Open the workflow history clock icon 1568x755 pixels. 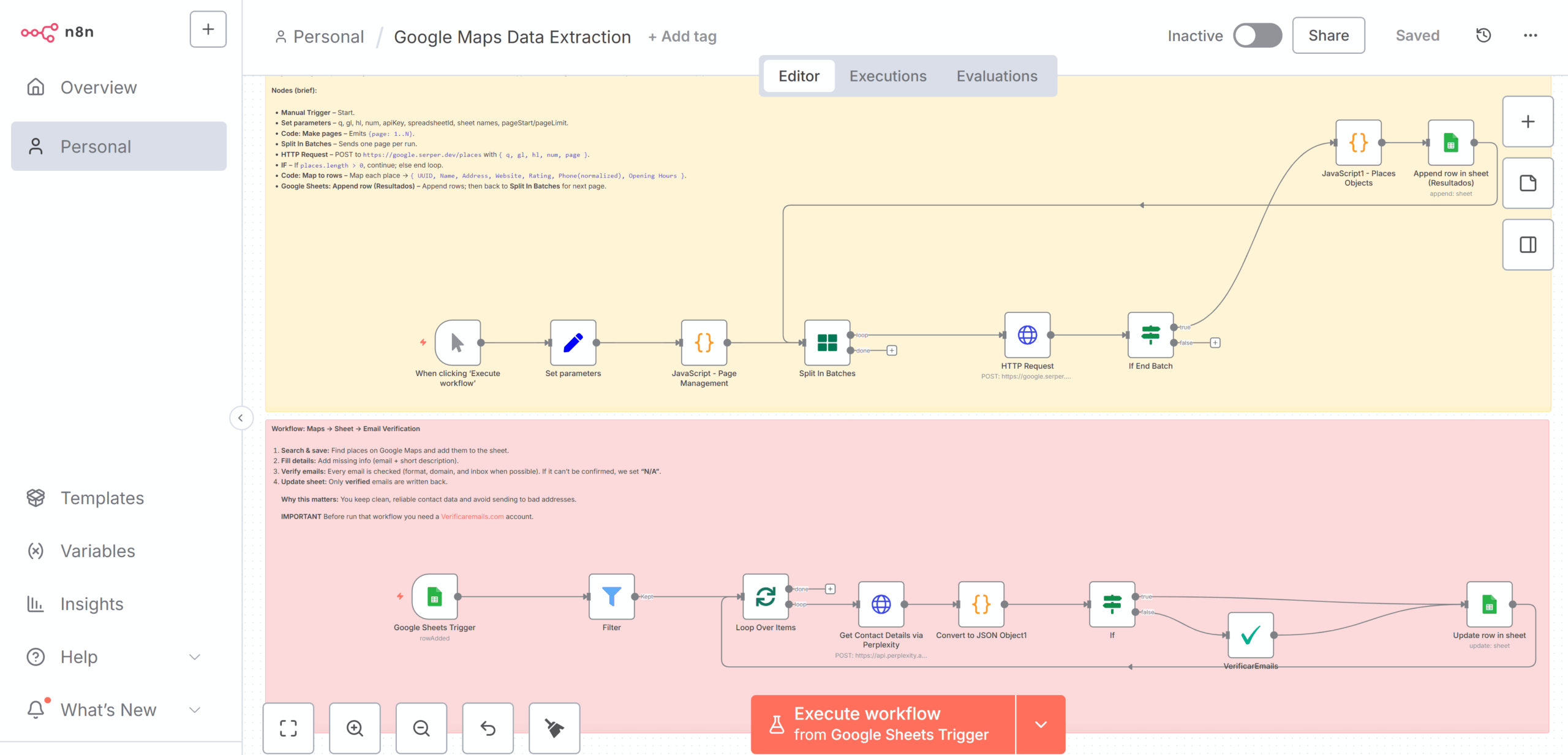point(1483,36)
